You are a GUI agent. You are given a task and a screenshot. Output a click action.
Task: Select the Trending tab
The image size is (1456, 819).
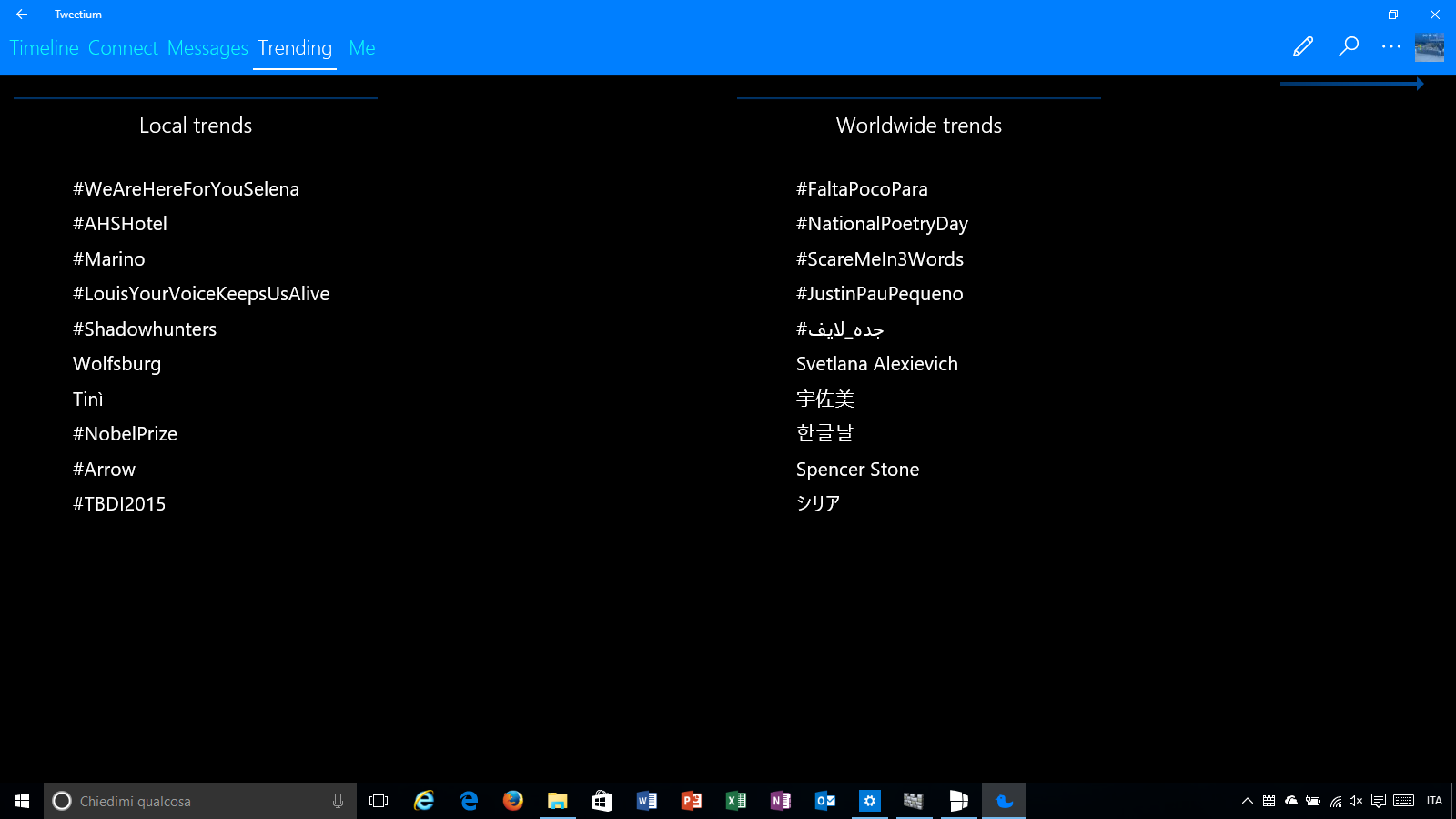(295, 48)
